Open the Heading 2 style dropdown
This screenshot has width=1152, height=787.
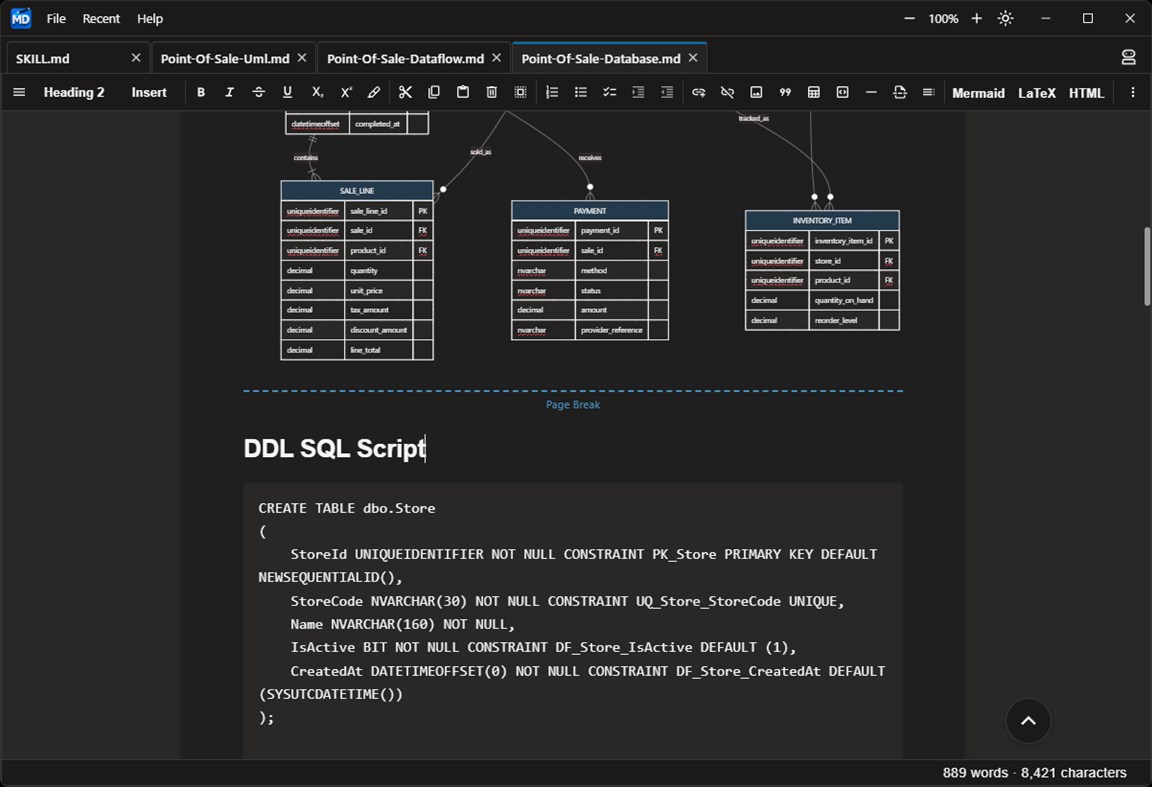(73, 93)
